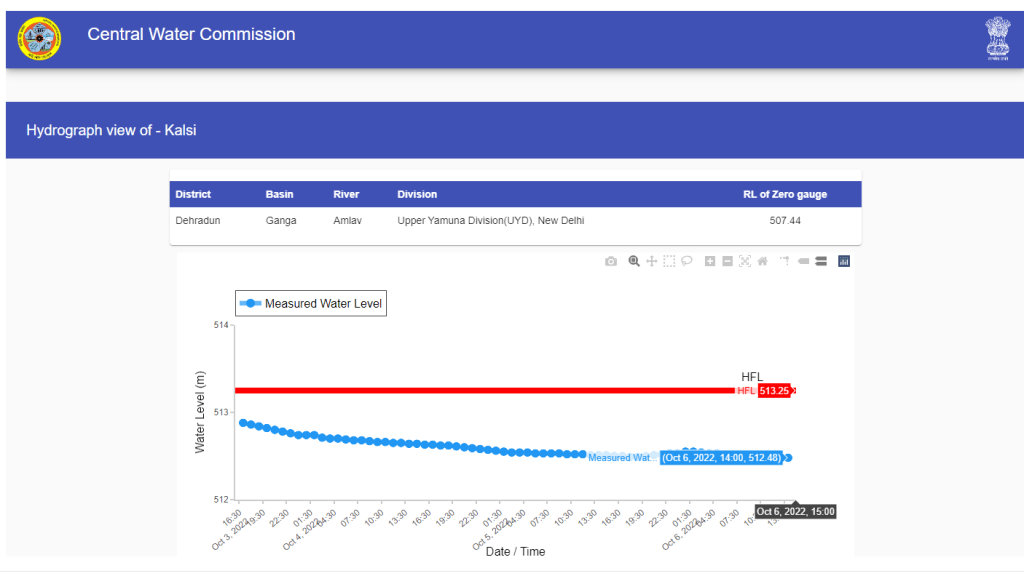The height and width of the screenshot is (576, 1024).
Task: Select the Zoom tool in chart toolbar
Action: coord(633,261)
